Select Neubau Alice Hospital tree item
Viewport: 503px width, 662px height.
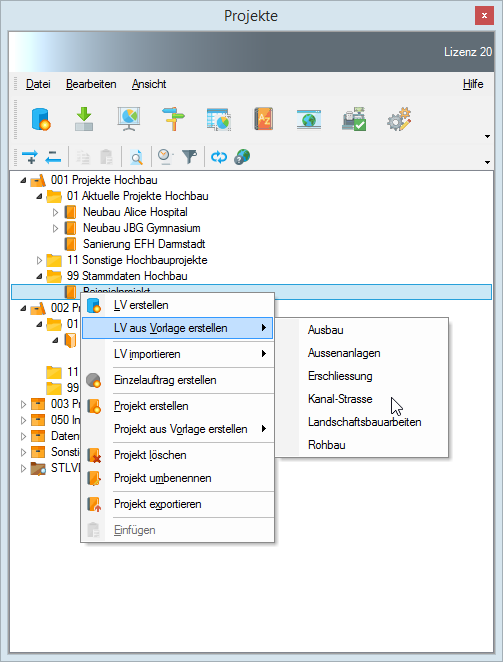pyautogui.click(x=135, y=212)
